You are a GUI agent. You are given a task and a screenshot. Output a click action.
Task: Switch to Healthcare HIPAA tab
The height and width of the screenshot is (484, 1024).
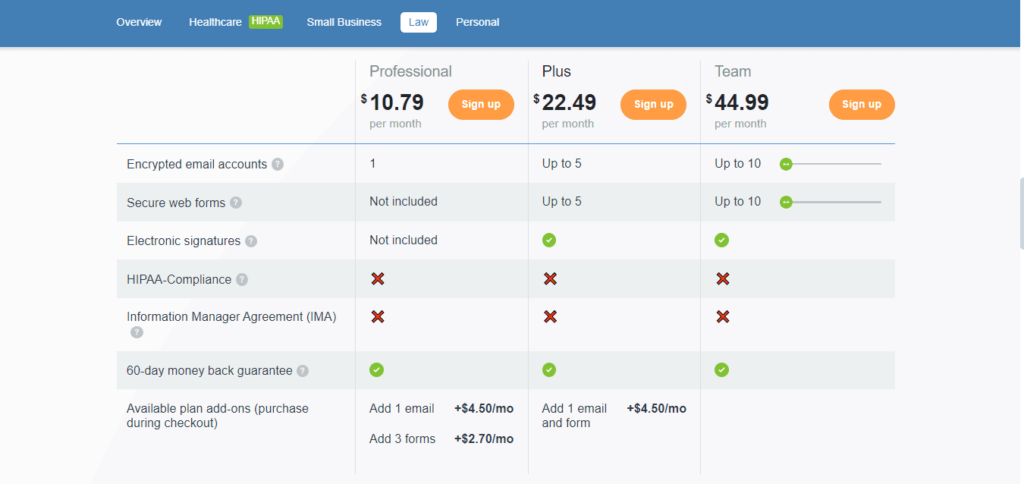pyautogui.click(x=235, y=22)
